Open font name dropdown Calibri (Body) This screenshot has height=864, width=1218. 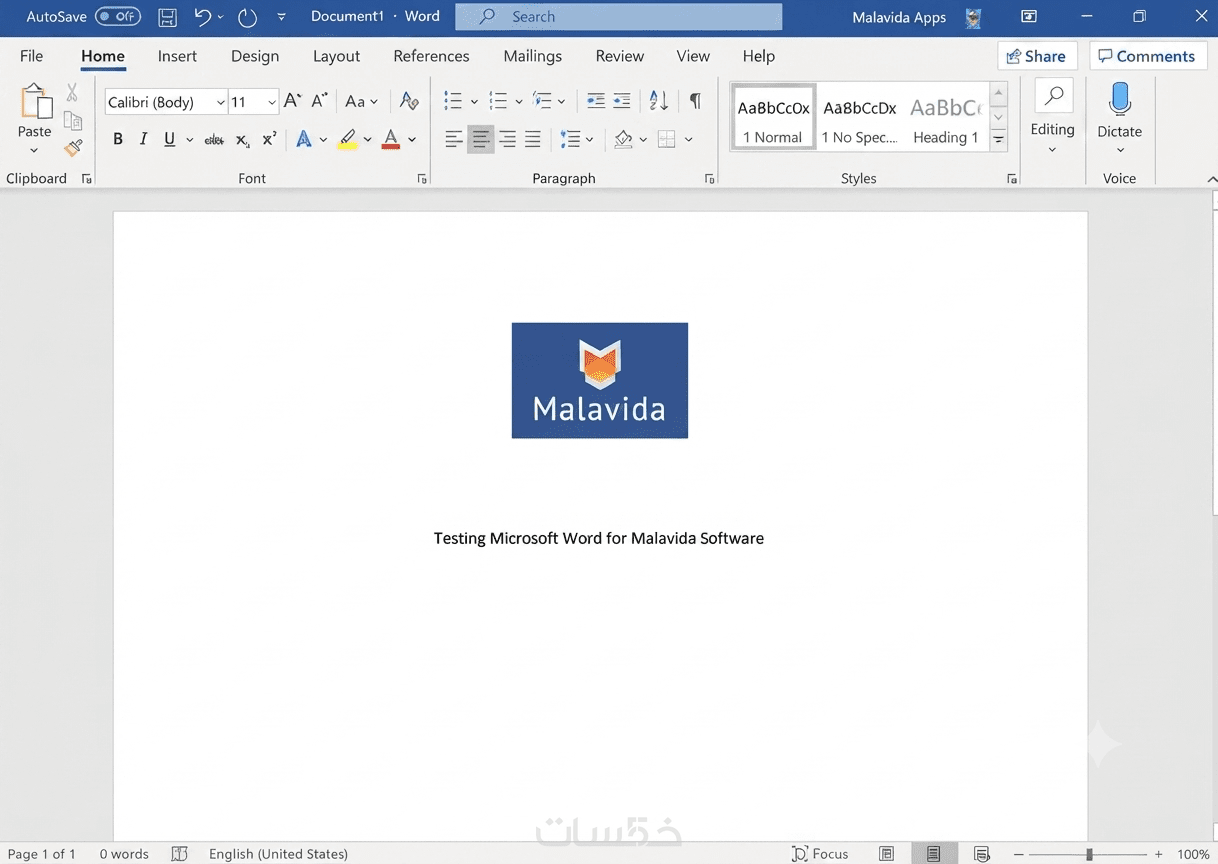point(221,102)
